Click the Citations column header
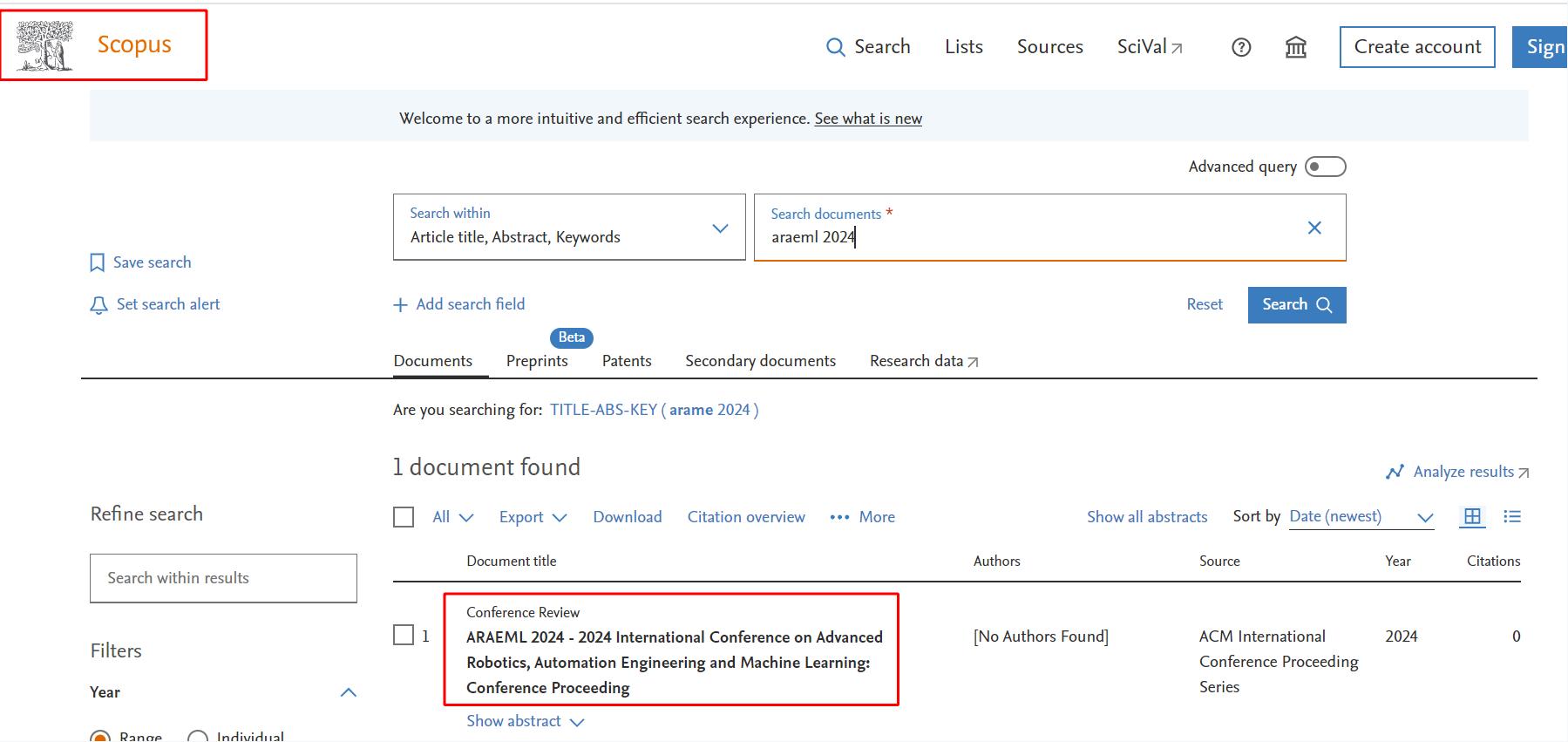Screen dimensions: 1568x742 coord(1493,562)
